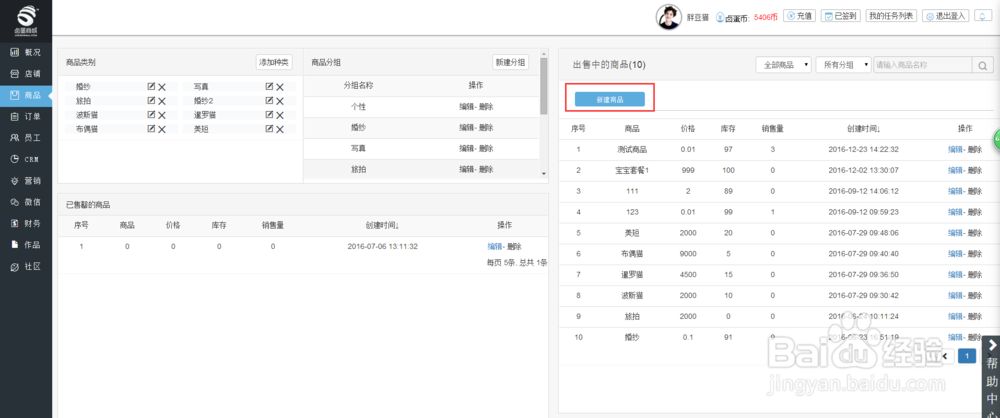Click 编辑- 删除 for 写真 group
Screen dimensions: 1000x418
click(x=476, y=149)
